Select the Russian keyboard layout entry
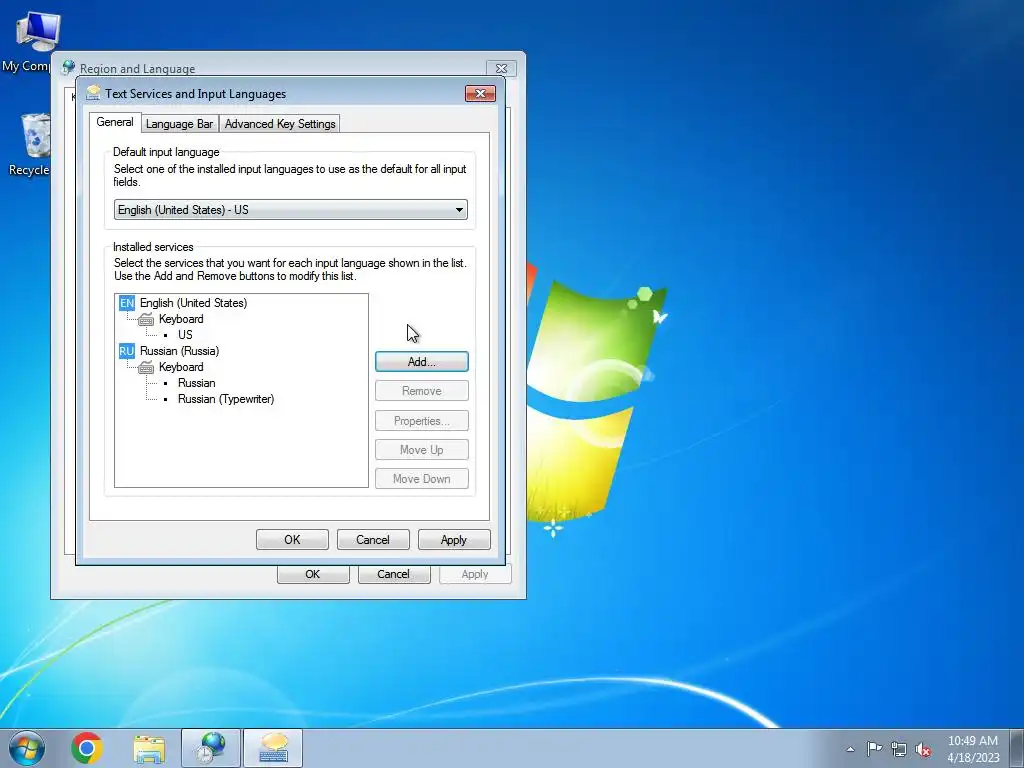The height and width of the screenshot is (768, 1024). (197, 383)
